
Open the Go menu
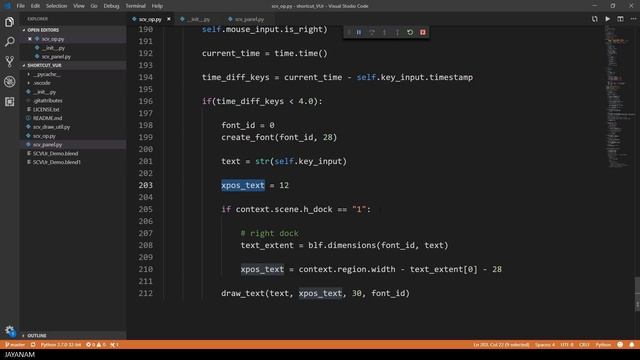point(94,6)
